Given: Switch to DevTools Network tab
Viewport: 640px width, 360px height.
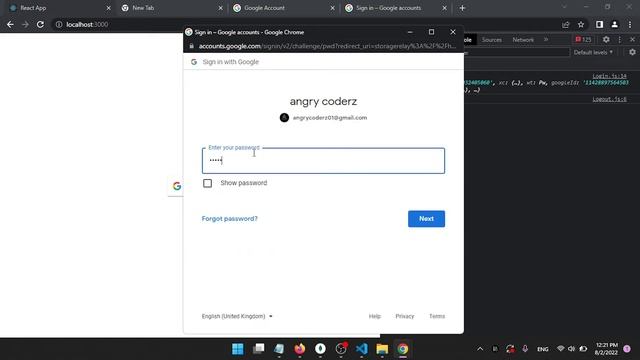Looking at the screenshot, I should [x=523, y=40].
